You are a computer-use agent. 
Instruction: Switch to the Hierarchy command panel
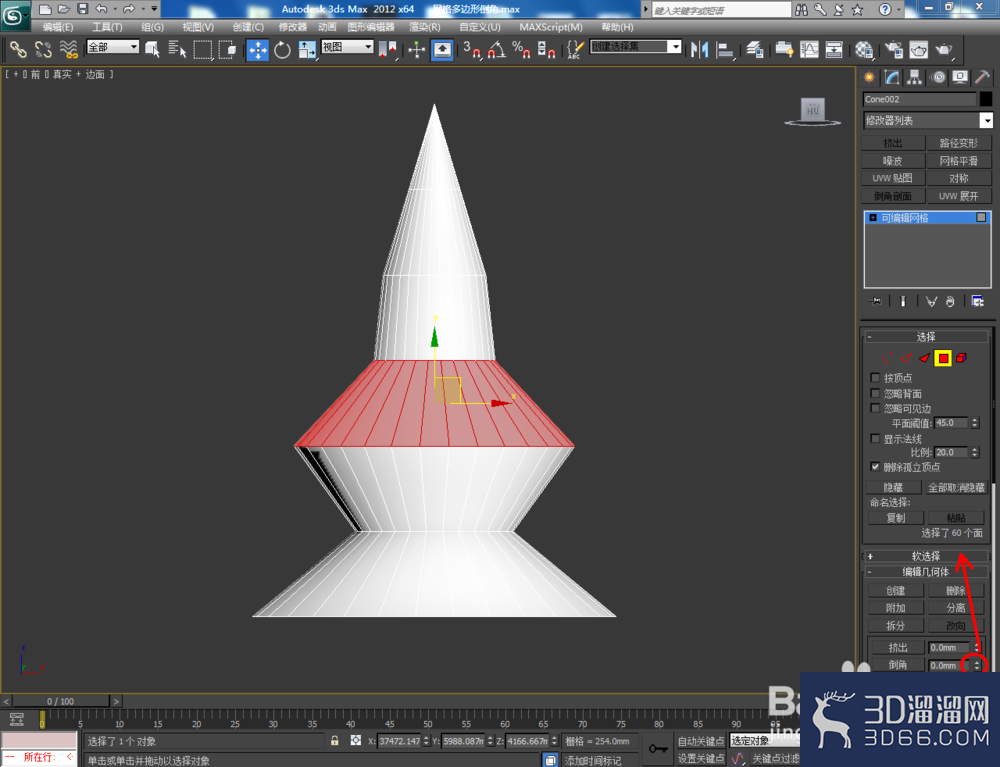click(x=915, y=77)
